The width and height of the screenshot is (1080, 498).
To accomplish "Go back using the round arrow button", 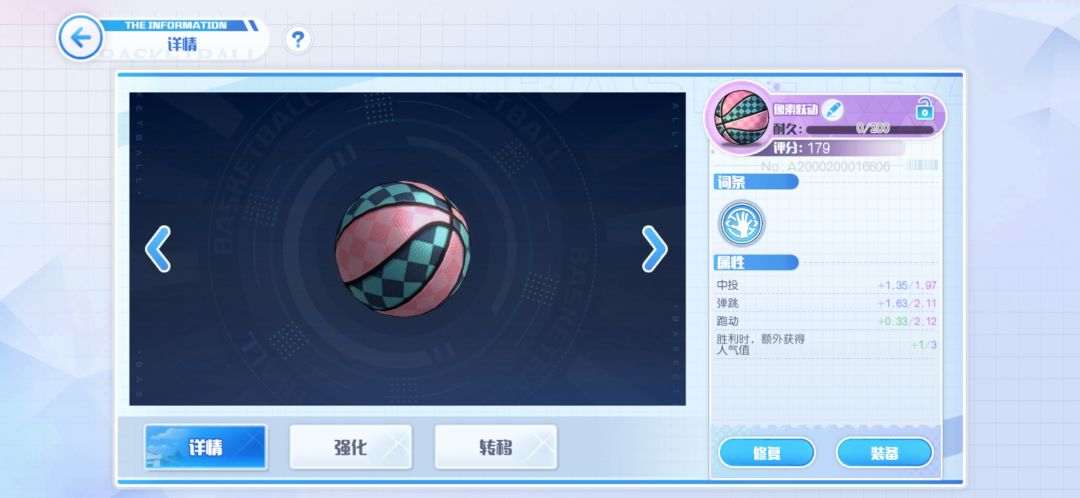I will (x=81, y=37).
